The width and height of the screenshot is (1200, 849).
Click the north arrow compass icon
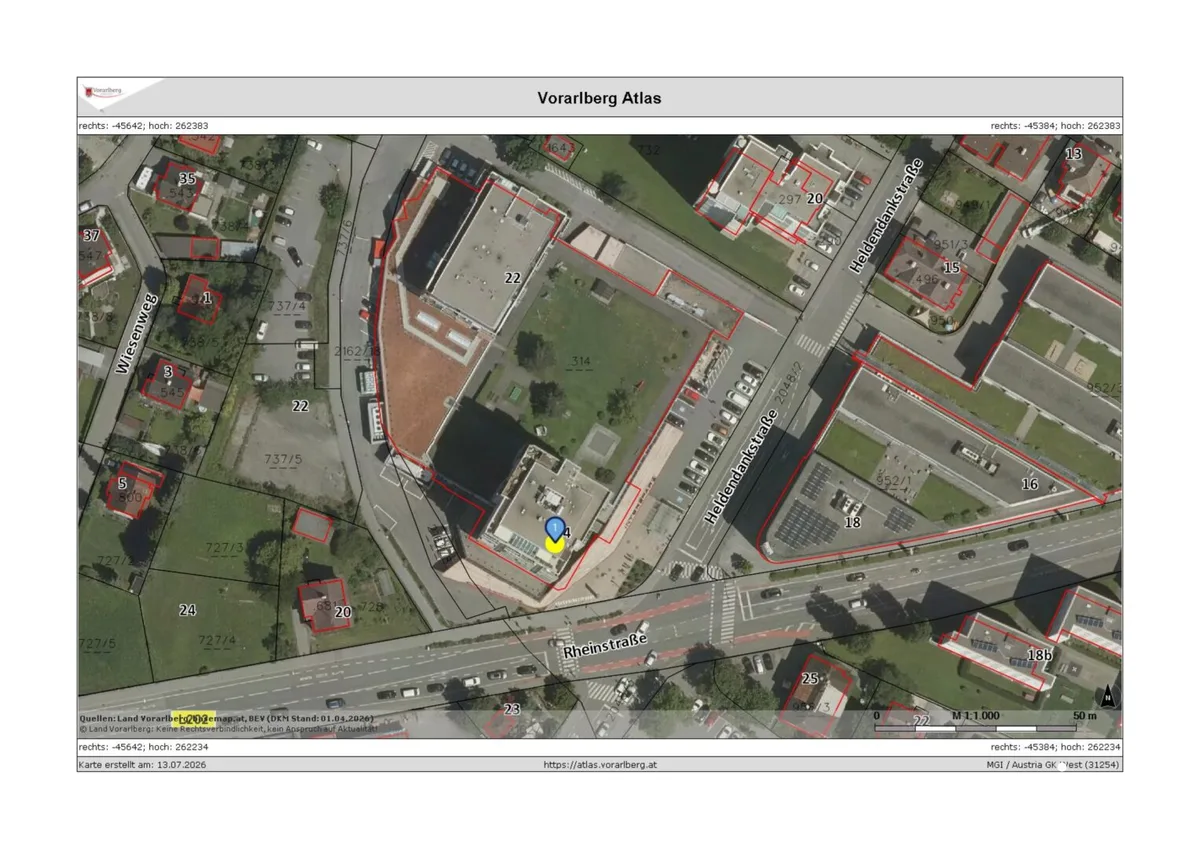(1109, 697)
